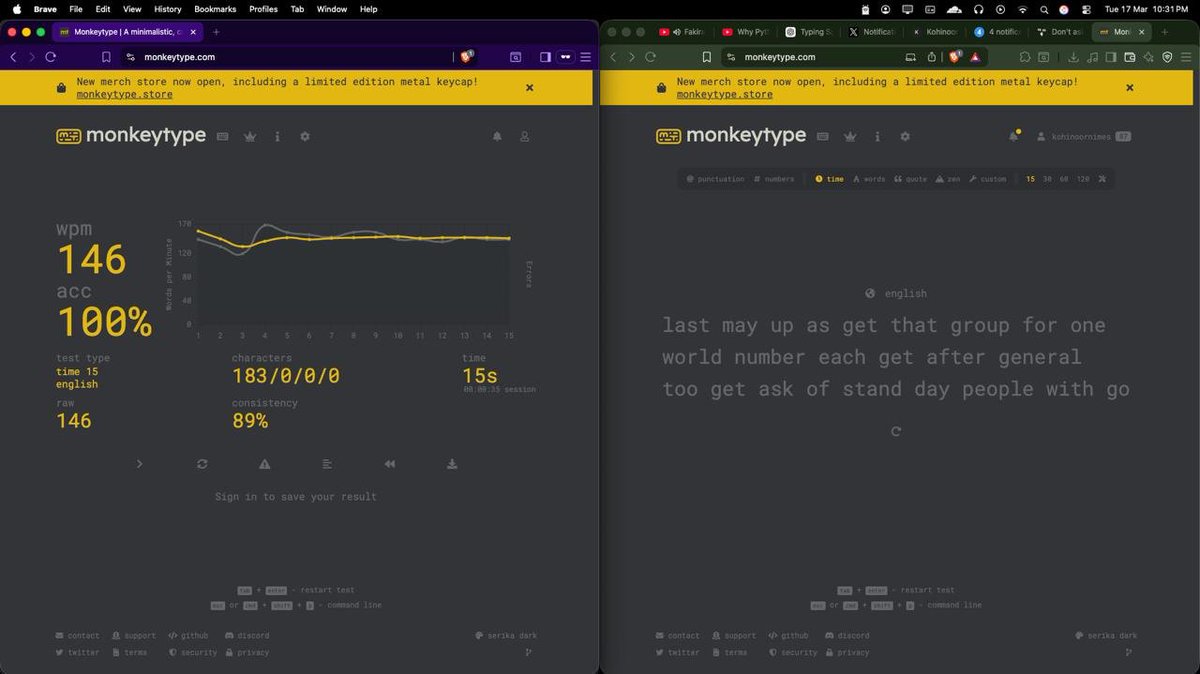Restart test icon below words in right window
1200x674 pixels.
pyautogui.click(x=896, y=432)
